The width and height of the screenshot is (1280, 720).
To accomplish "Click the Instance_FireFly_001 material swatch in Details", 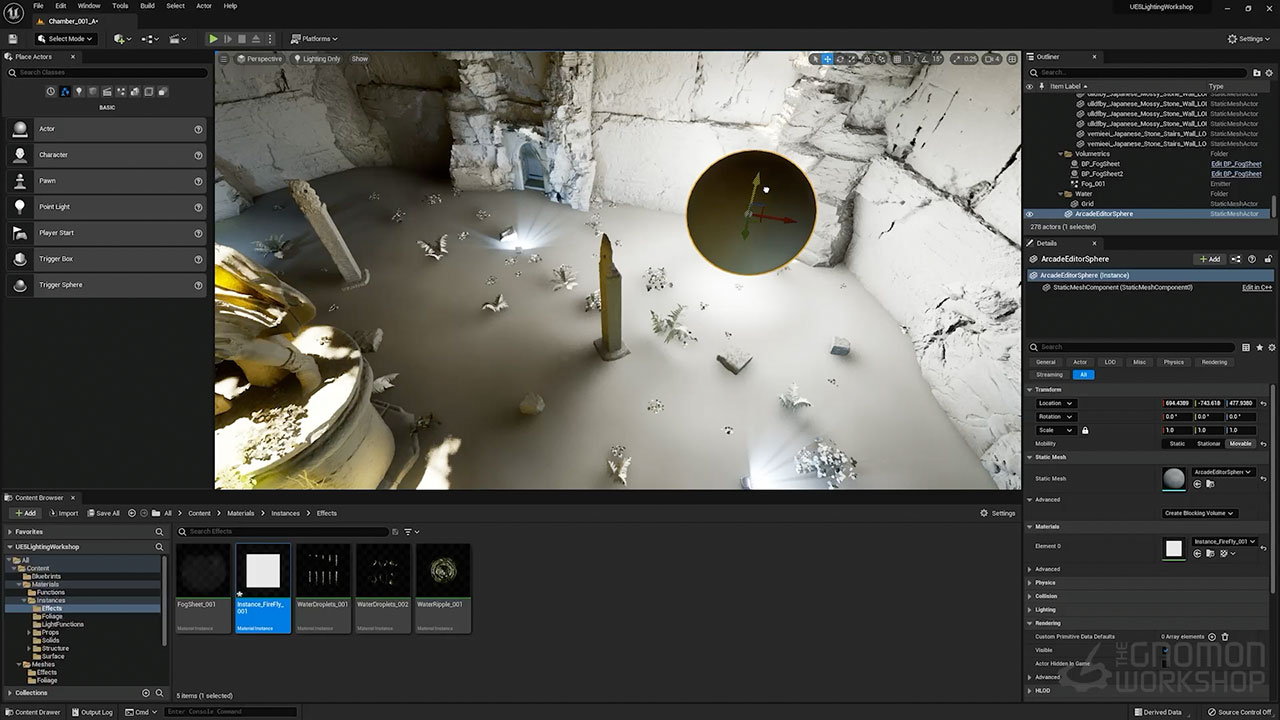I will (x=1174, y=548).
